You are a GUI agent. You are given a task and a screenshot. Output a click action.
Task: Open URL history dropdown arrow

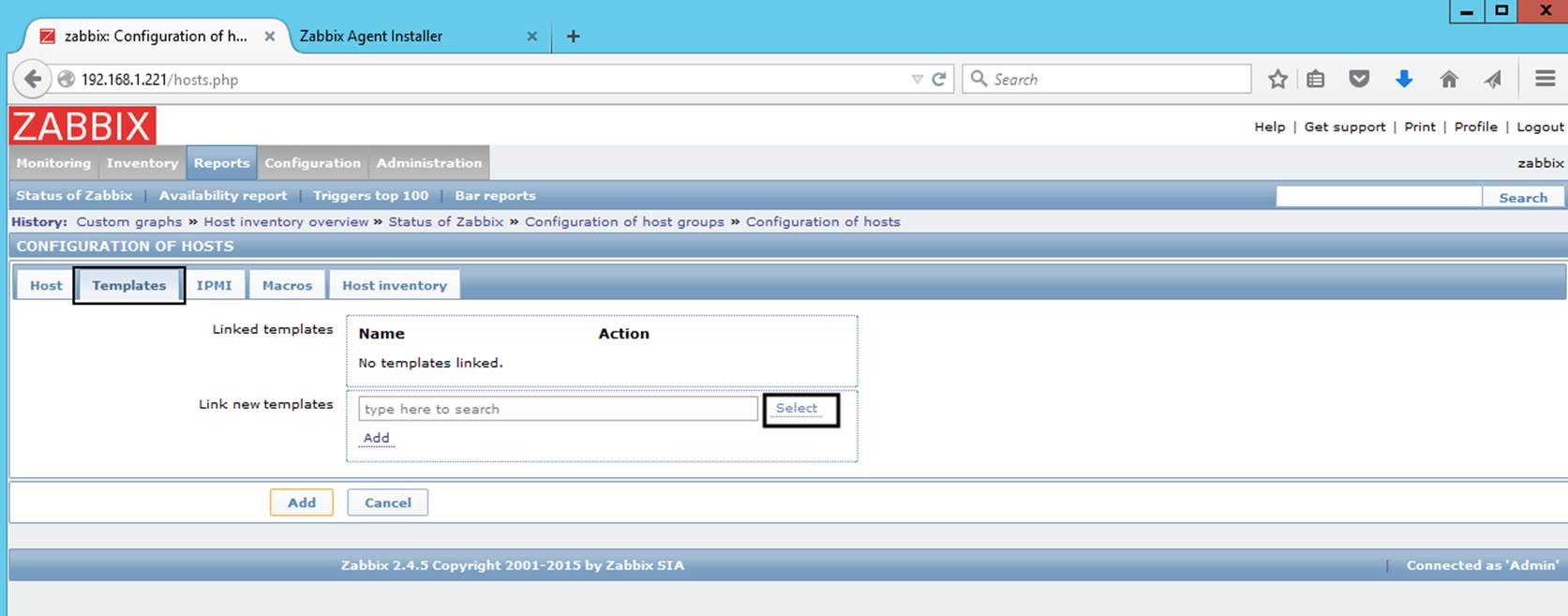click(918, 80)
